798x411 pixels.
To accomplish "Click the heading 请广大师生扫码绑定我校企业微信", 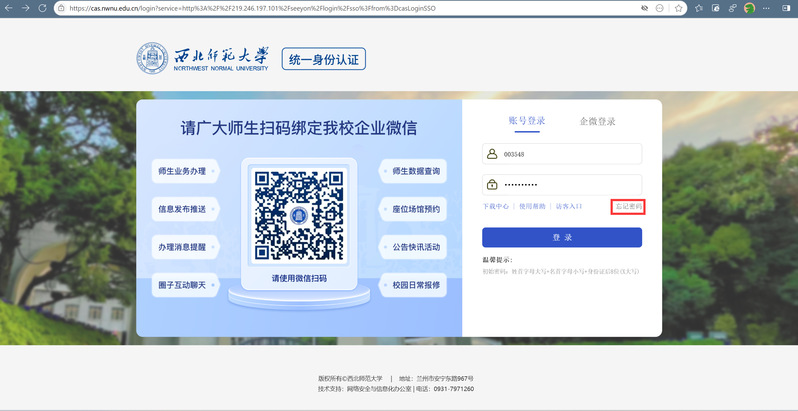I will point(299,128).
